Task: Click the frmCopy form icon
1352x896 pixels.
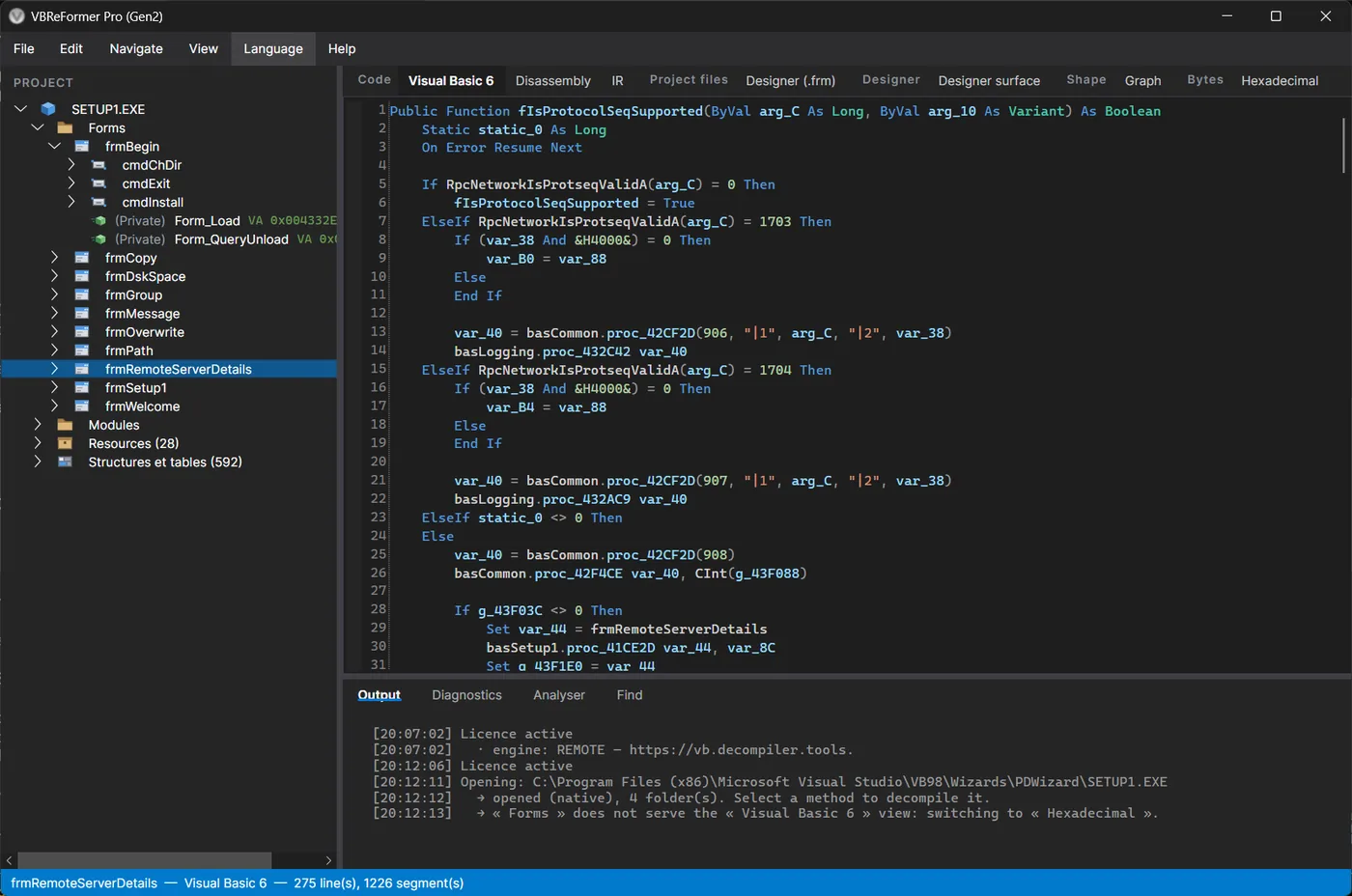Action: (x=82, y=258)
